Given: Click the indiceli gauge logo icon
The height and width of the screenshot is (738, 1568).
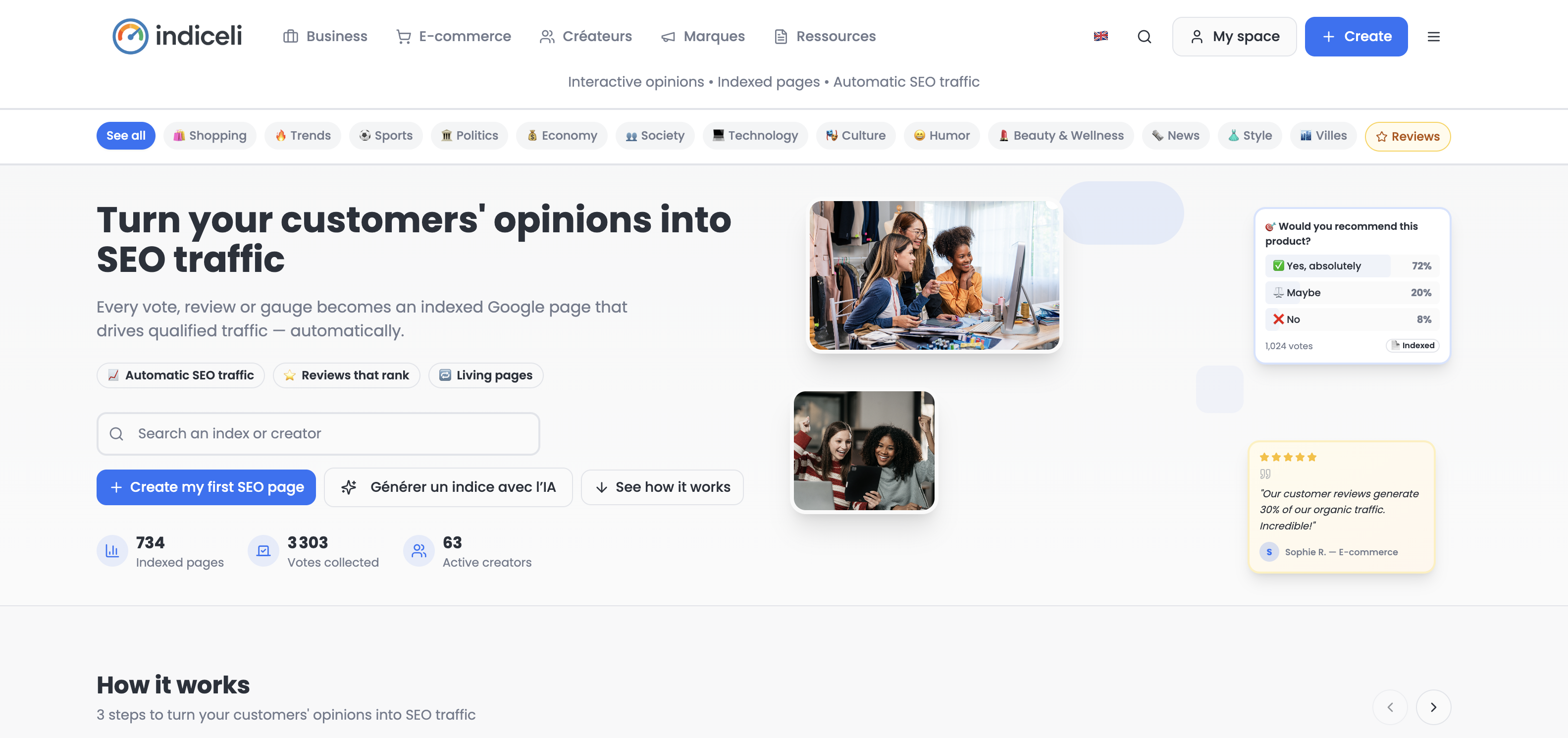Looking at the screenshot, I should 130,37.
